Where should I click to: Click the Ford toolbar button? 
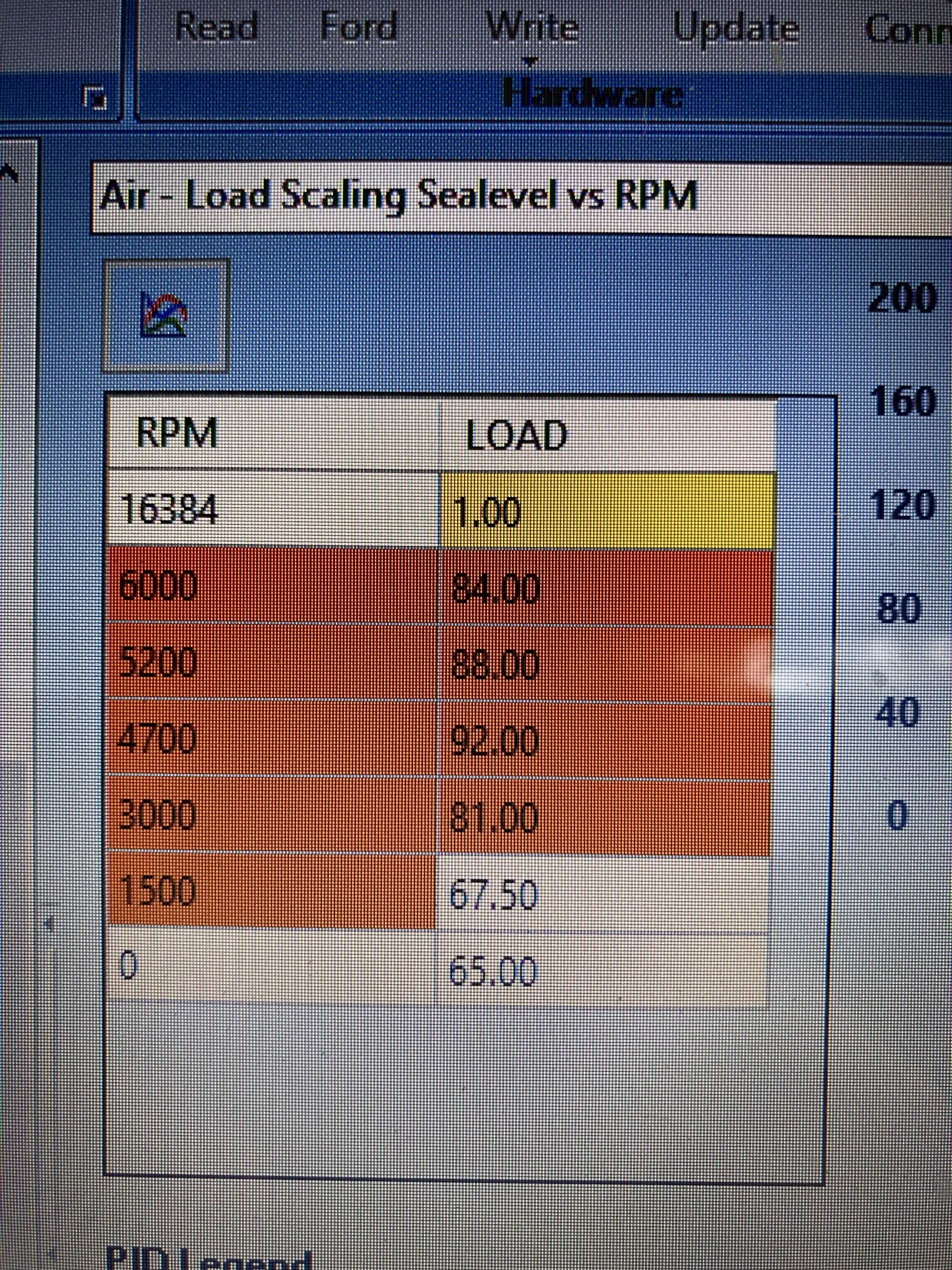tap(359, 27)
